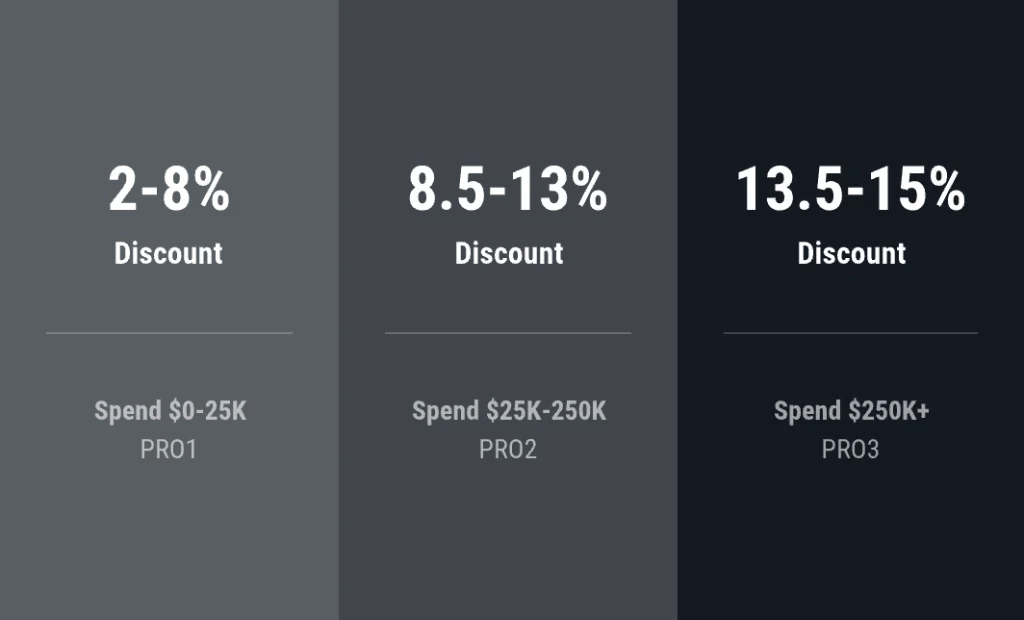Choose the PRO3 tier label
The height and width of the screenshot is (620, 1024).
[x=850, y=450]
